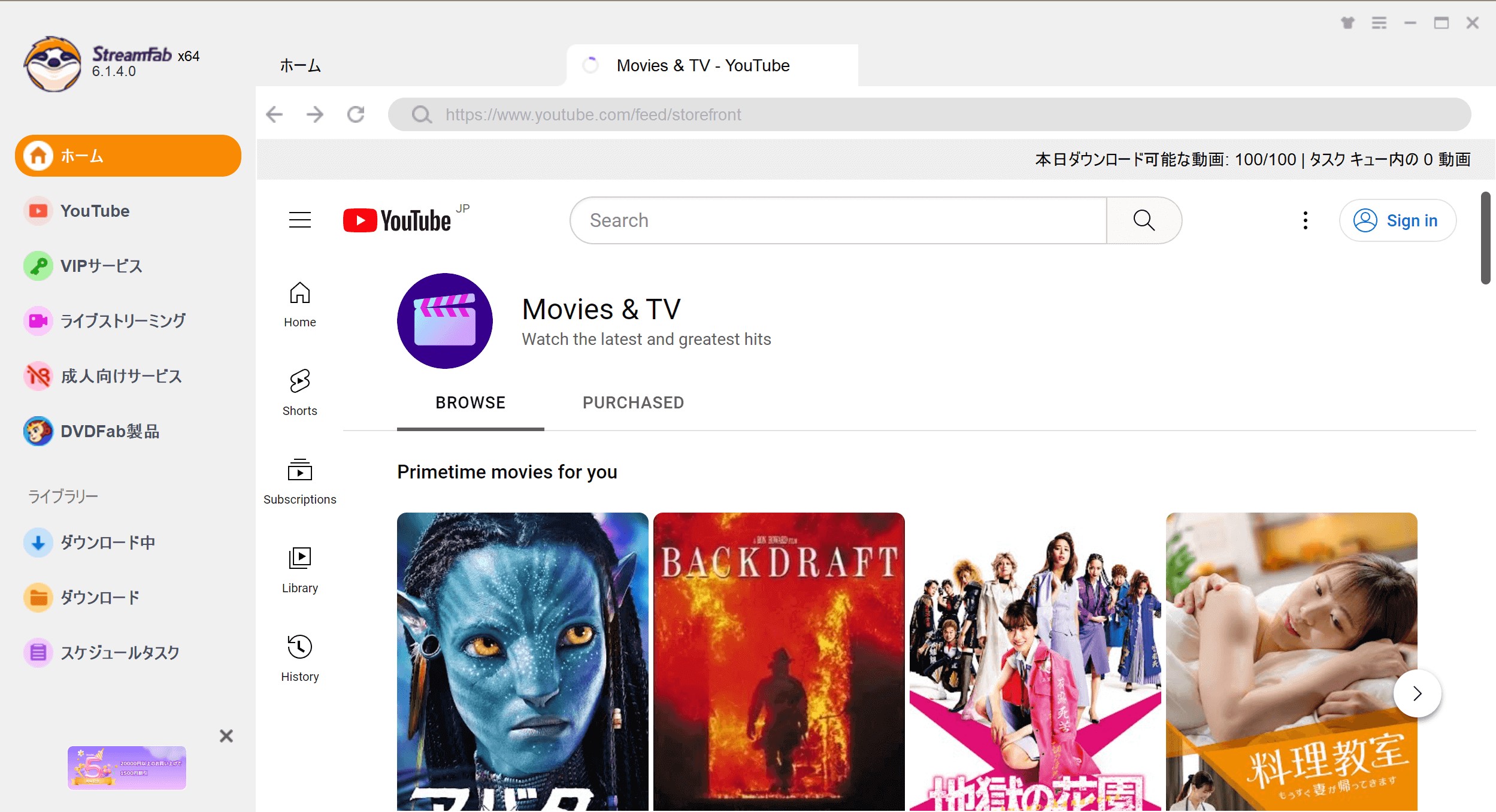Click the download quota status text
1496x812 pixels.
1253,159
